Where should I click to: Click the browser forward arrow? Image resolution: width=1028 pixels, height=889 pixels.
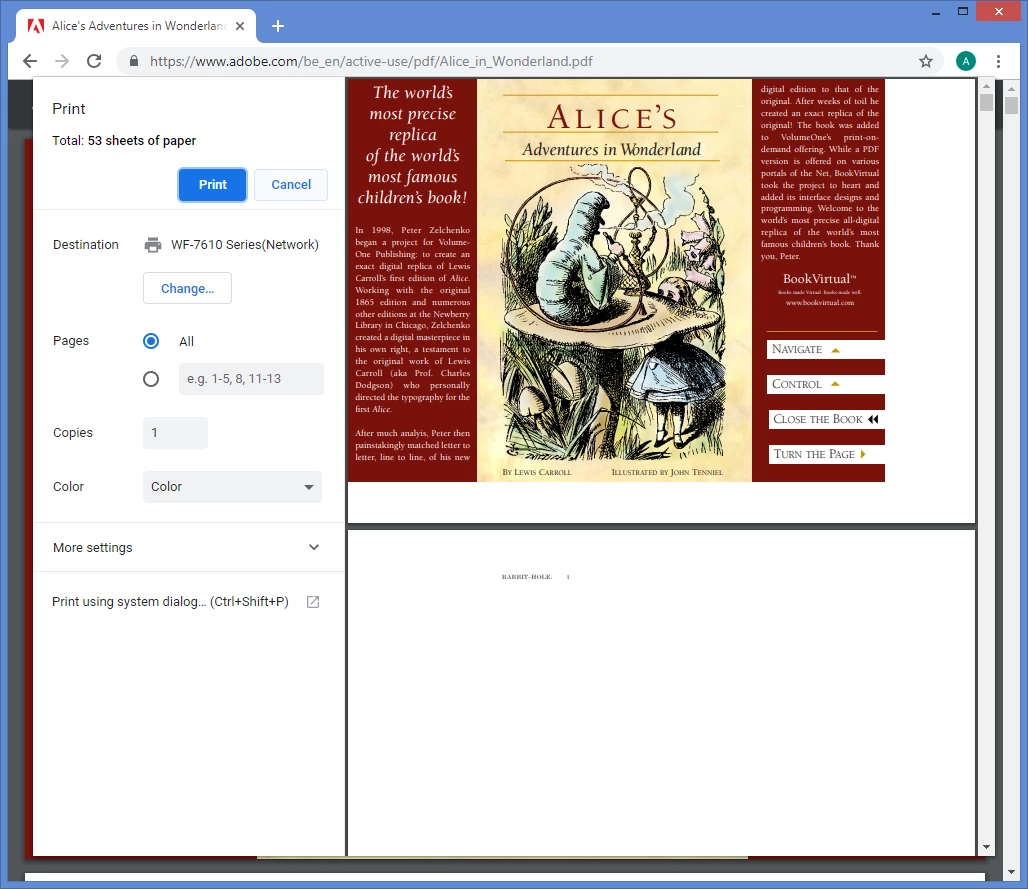[62, 61]
